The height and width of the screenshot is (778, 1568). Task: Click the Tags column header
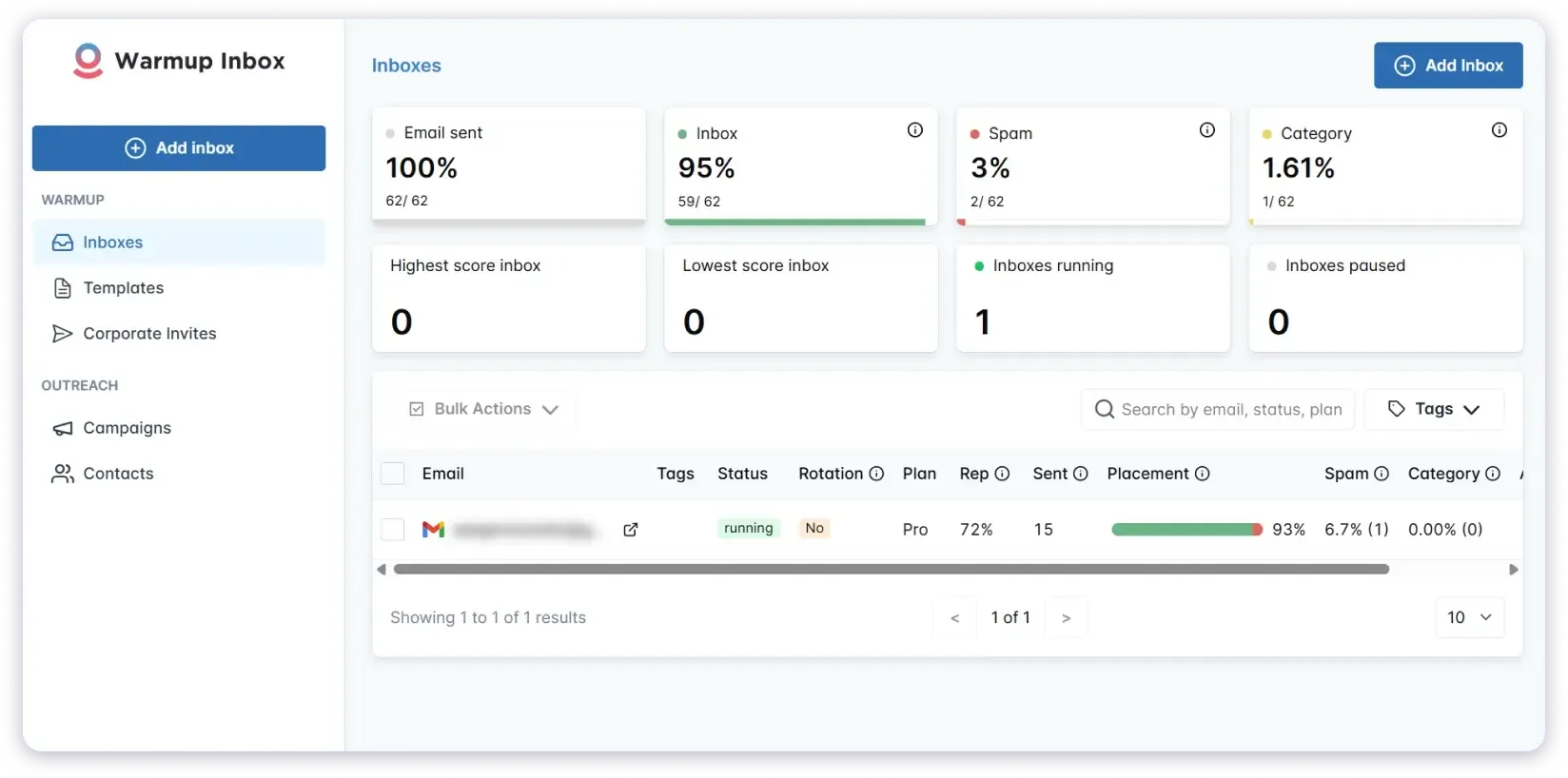point(676,474)
